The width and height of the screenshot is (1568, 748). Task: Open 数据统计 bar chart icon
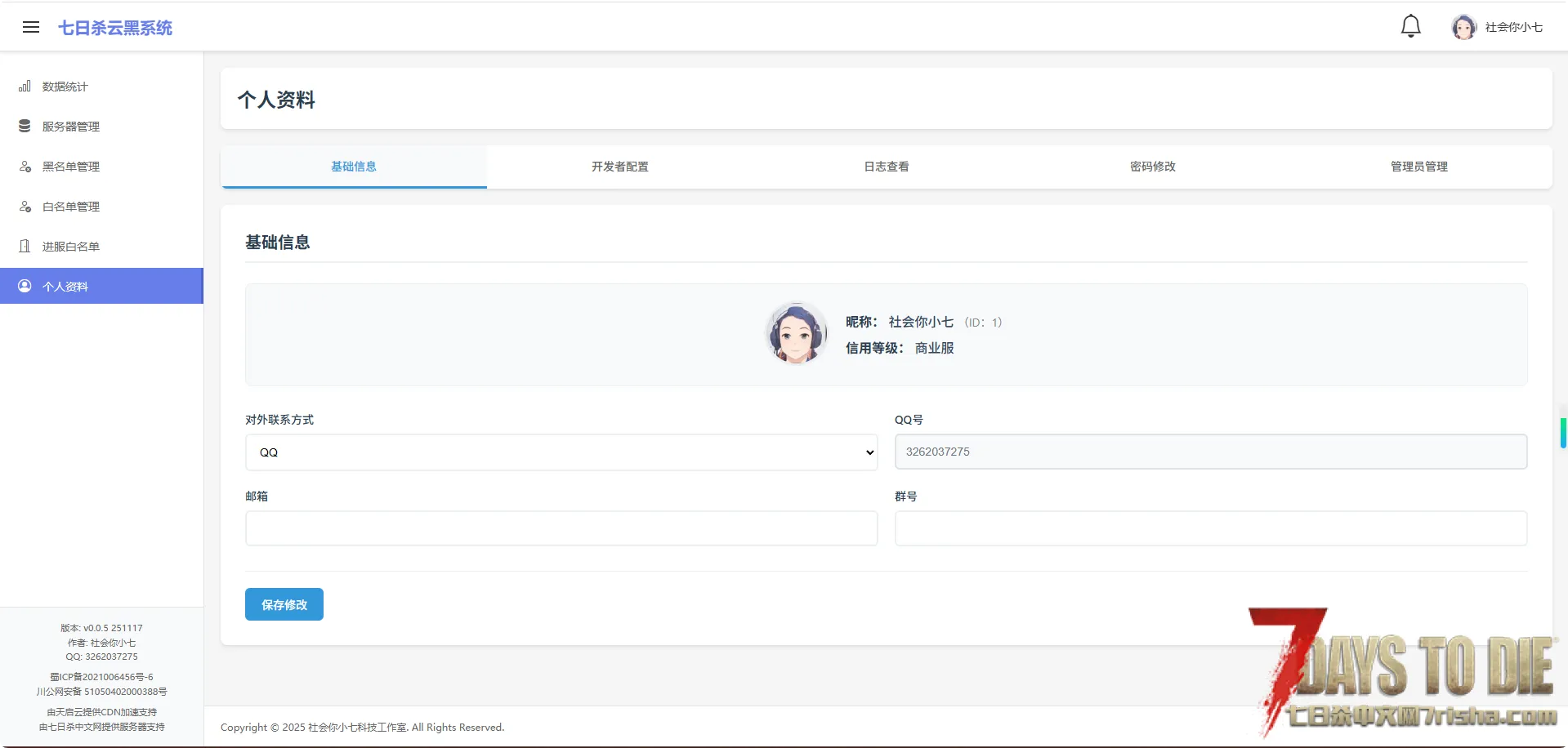click(25, 87)
